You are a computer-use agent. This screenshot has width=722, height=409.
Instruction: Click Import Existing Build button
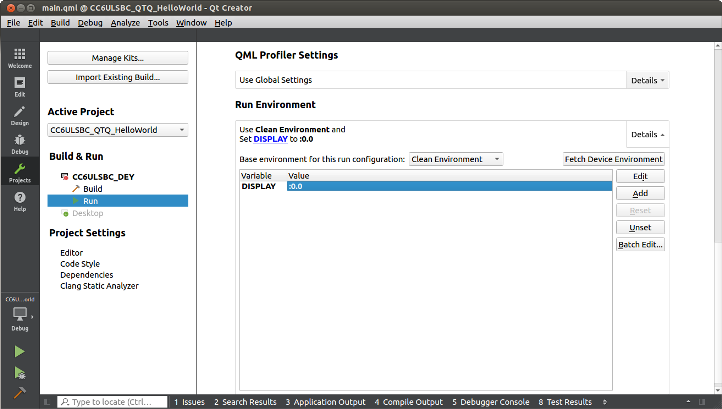point(117,77)
